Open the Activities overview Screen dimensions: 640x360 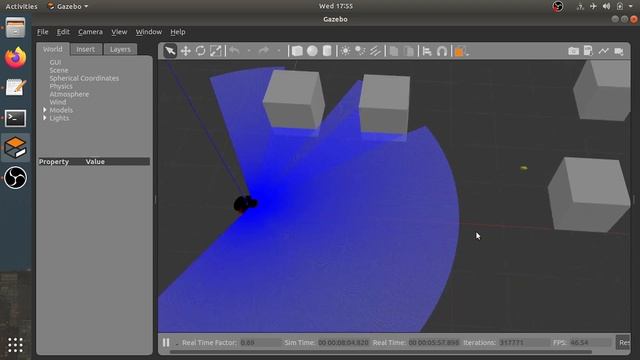(x=21, y=6)
